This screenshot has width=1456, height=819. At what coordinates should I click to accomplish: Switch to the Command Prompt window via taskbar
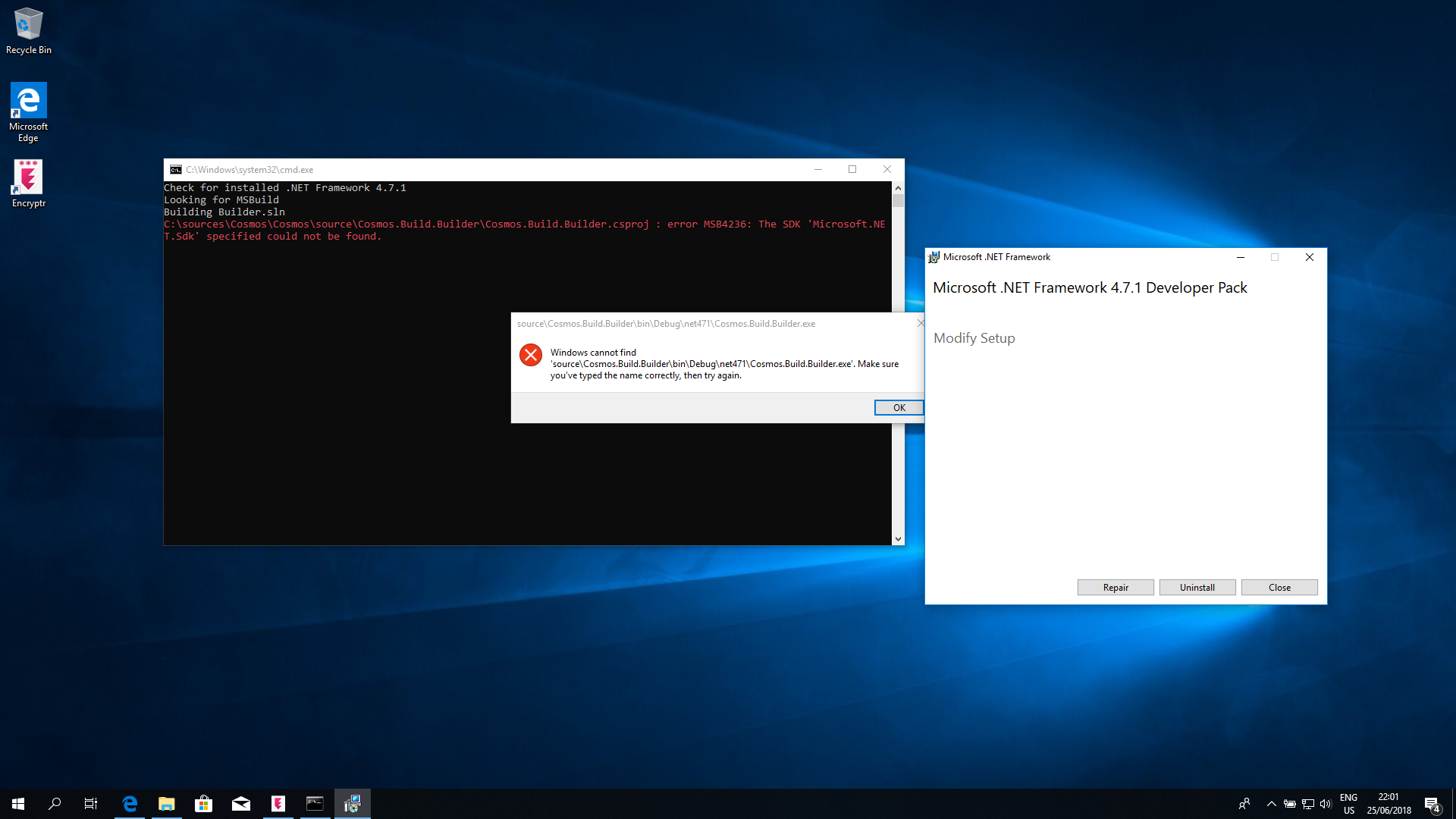pyautogui.click(x=315, y=803)
